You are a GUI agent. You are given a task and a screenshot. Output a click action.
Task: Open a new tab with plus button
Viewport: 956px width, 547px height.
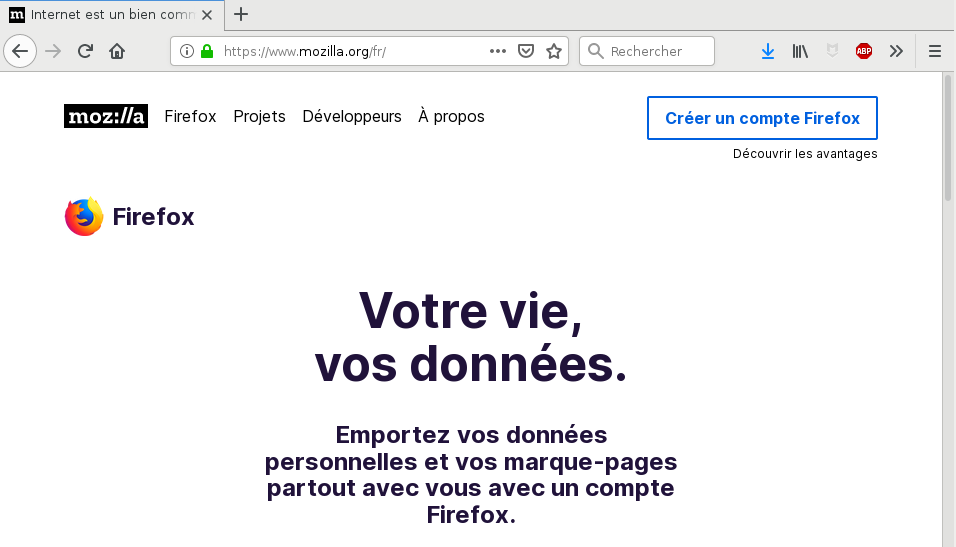pos(241,14)
